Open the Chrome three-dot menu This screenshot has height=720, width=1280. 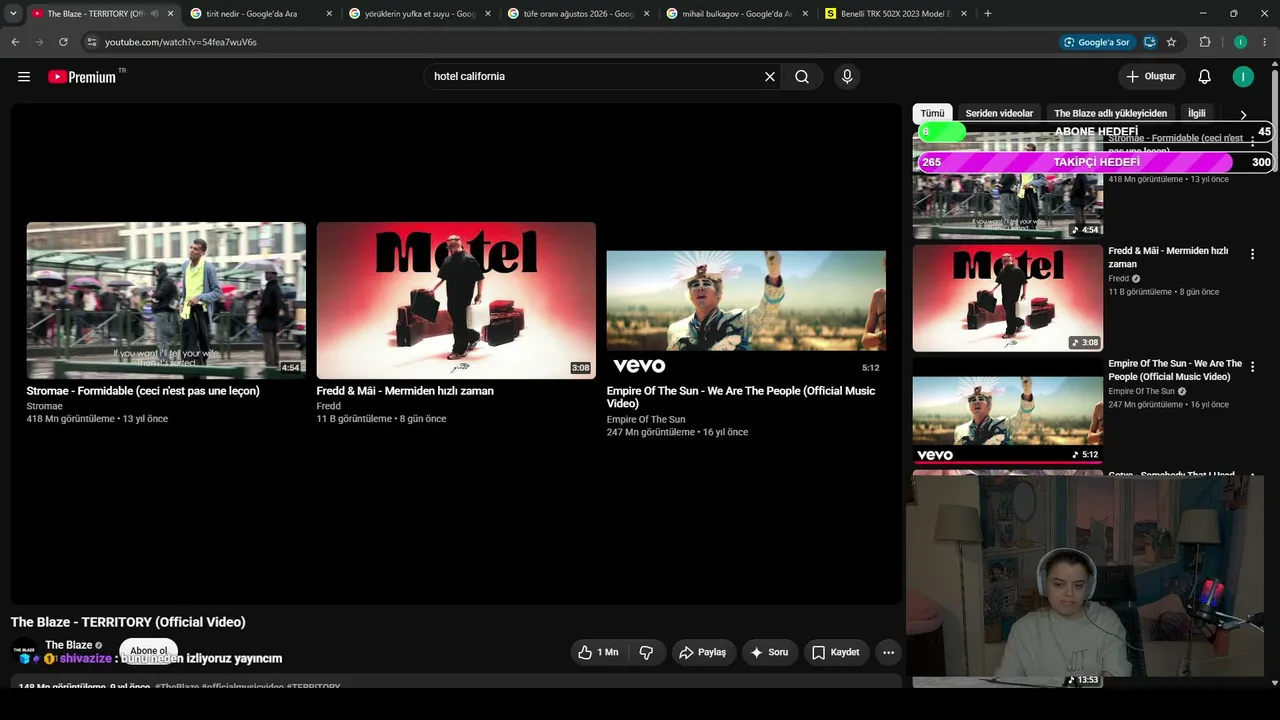[1265, 42]
